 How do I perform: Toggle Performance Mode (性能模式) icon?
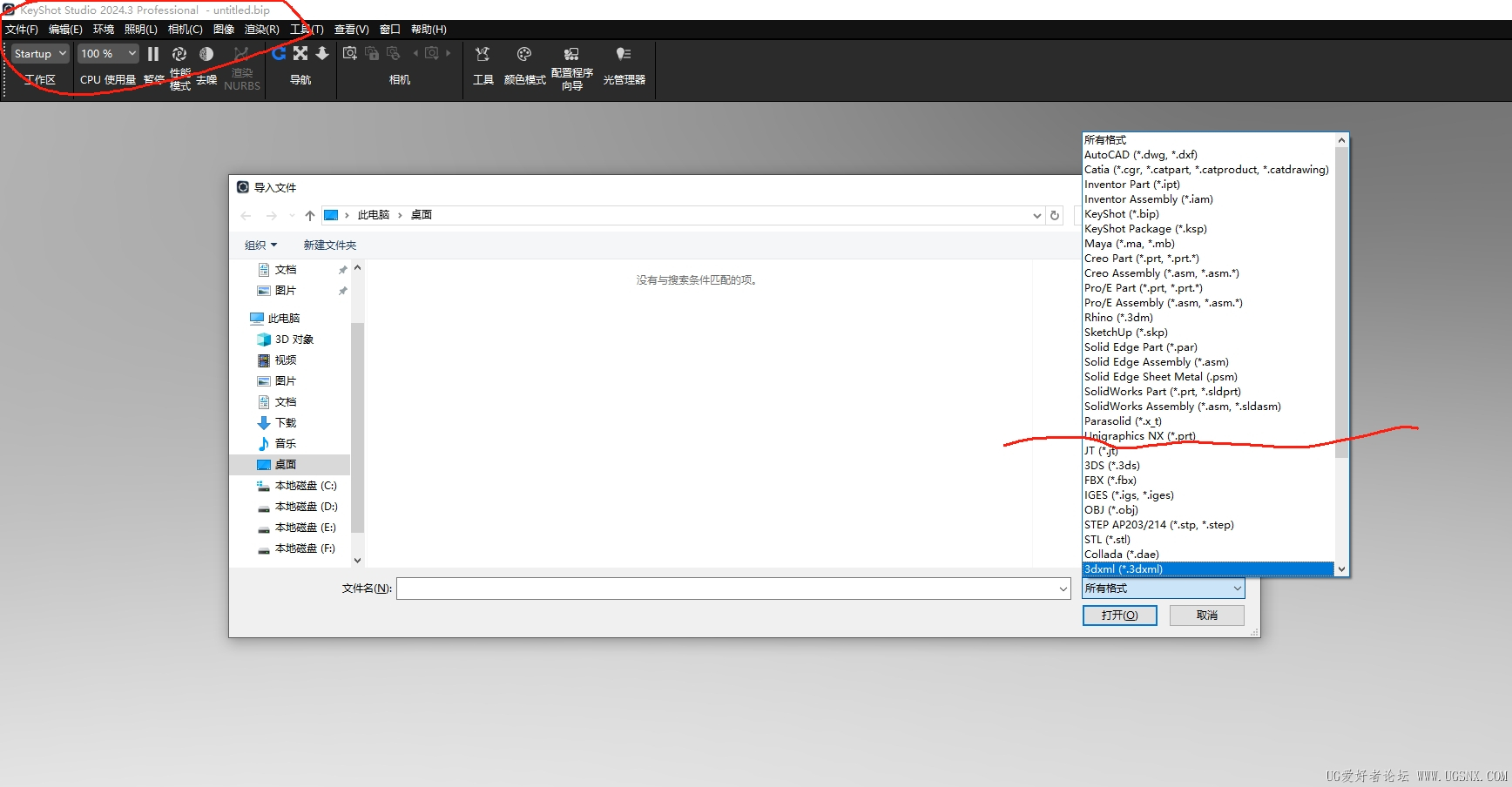pos(179,54)
